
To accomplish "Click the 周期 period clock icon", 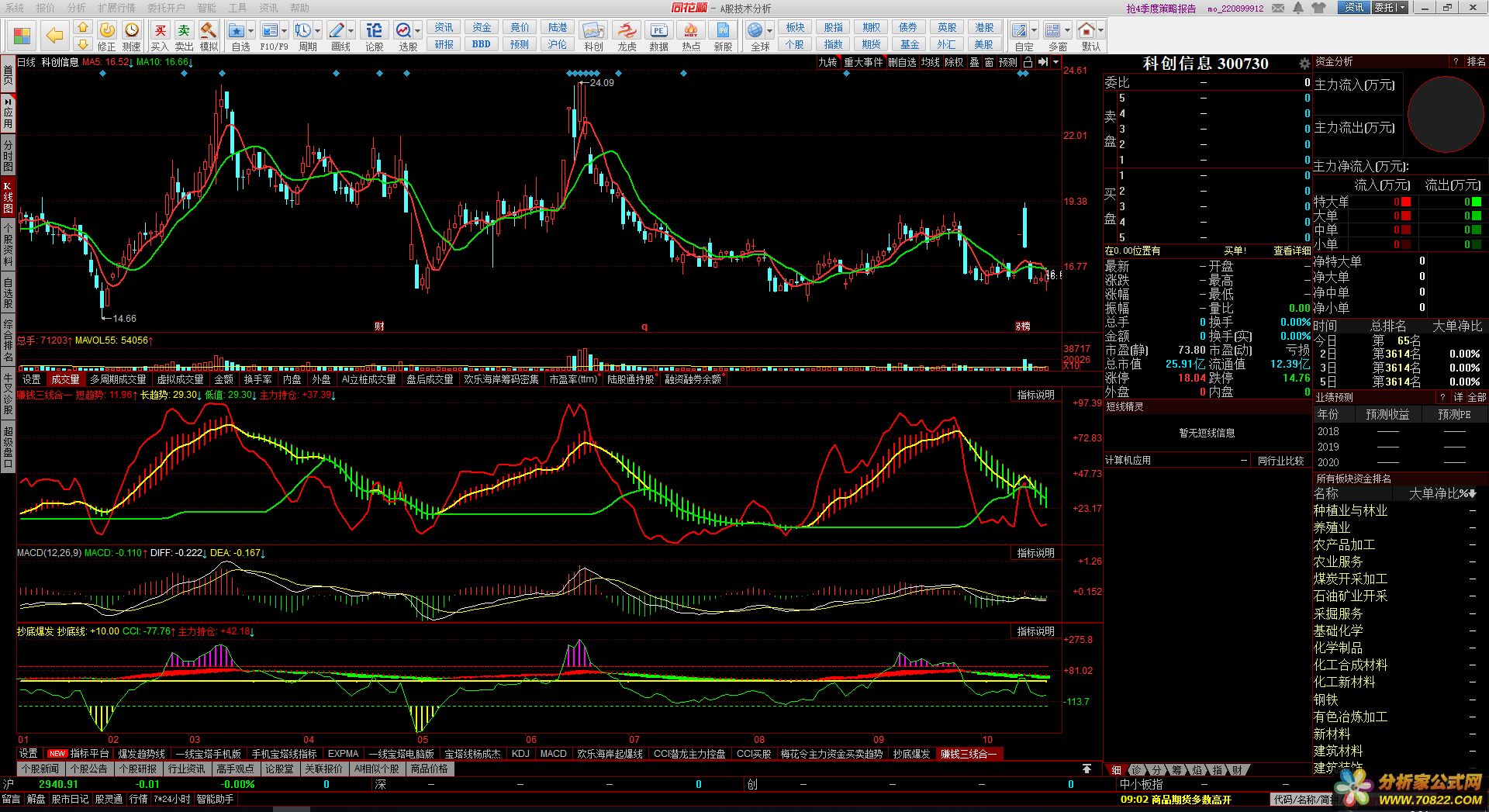I will [x=302, y=30].
